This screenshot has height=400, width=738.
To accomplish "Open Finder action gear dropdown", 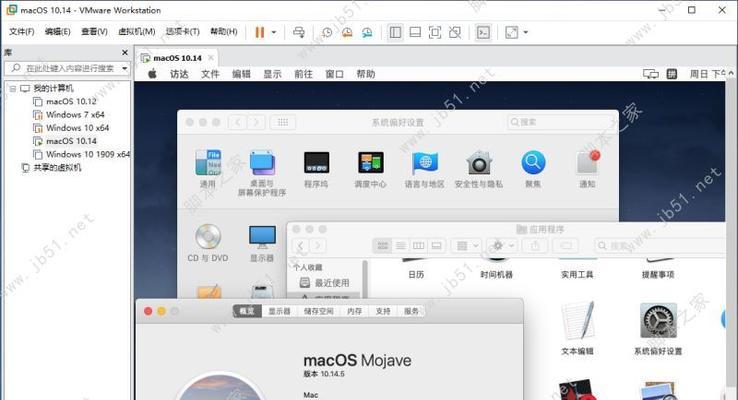I will pos(502,246).
